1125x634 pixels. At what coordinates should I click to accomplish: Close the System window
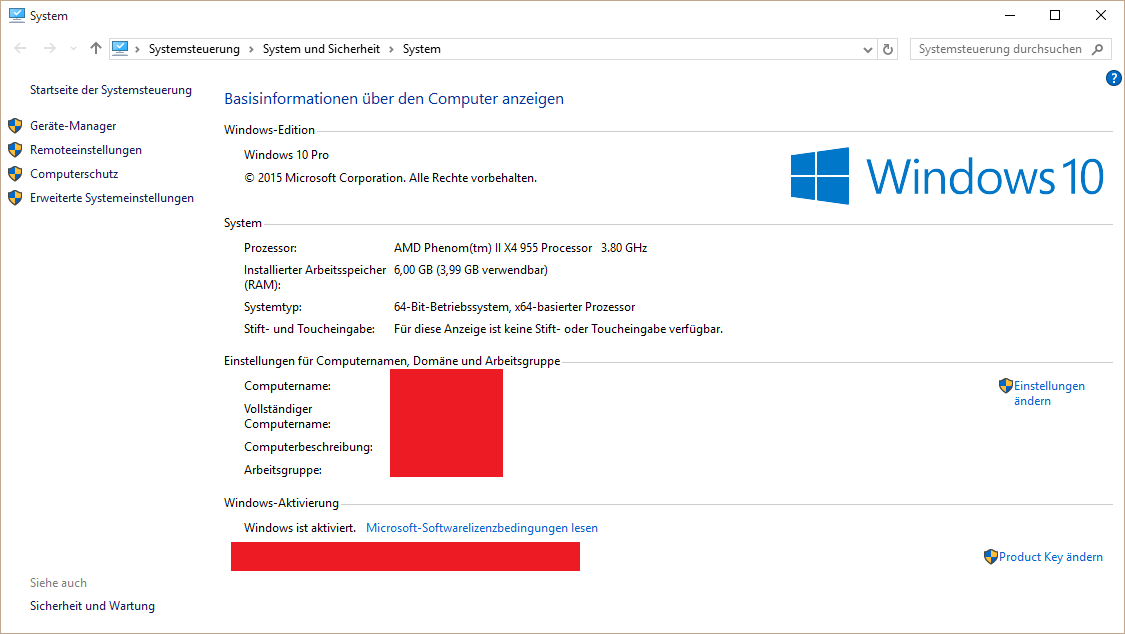click(x=1101, y=15)
